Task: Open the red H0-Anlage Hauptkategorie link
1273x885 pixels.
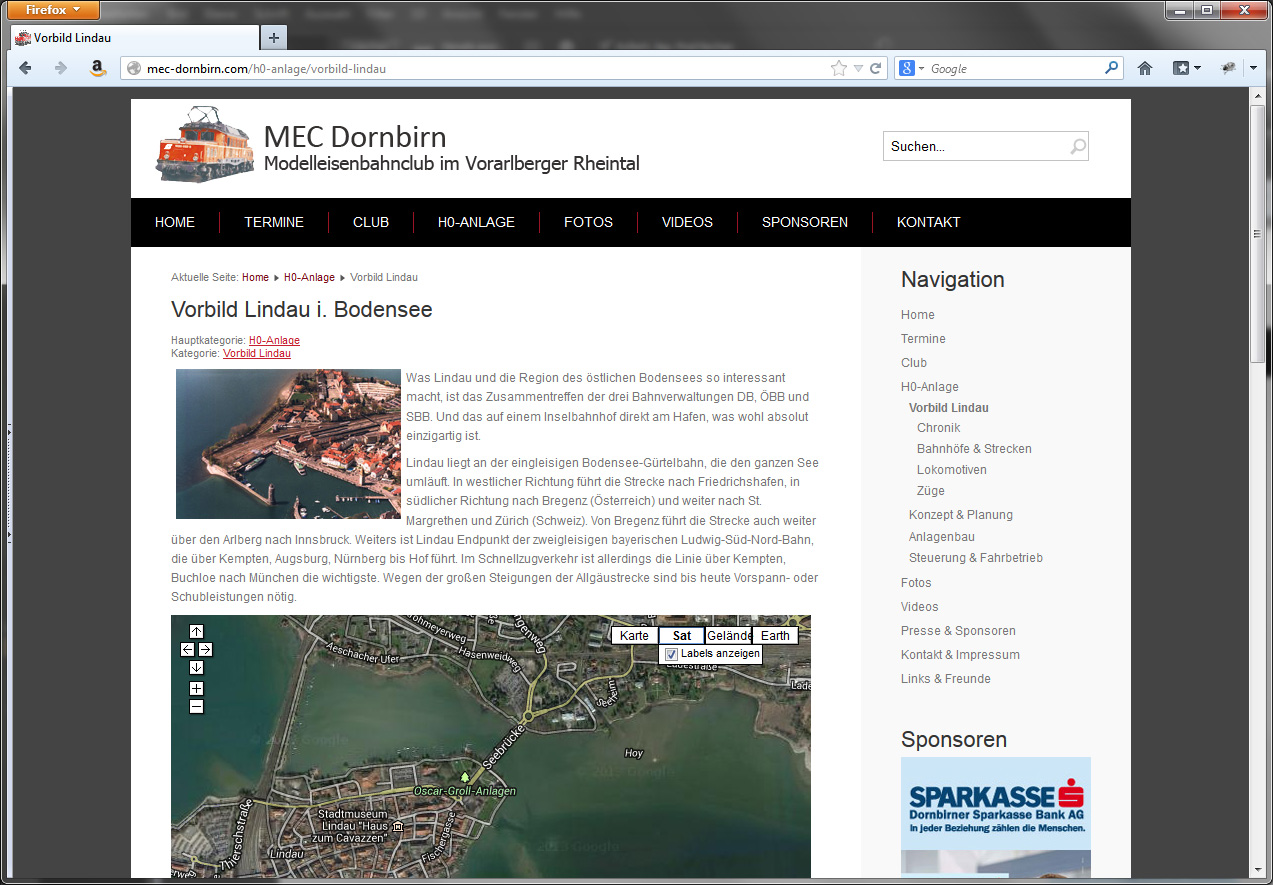Action: point(274,341)
